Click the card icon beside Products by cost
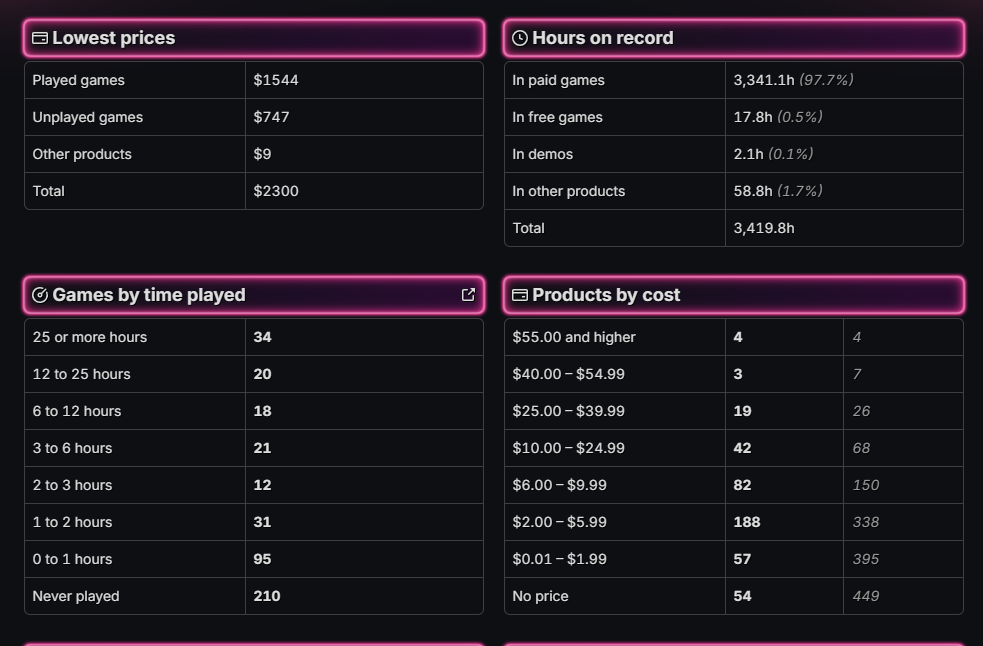 pos(520,295)
